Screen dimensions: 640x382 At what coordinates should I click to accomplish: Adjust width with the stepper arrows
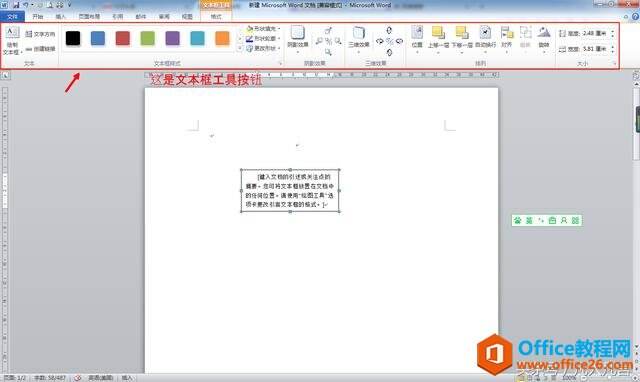point(612,49)
